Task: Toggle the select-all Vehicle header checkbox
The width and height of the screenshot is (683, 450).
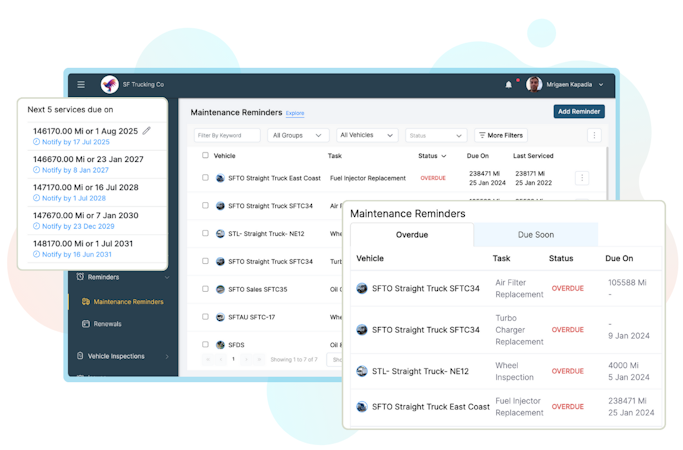Action: pos(205,155)
